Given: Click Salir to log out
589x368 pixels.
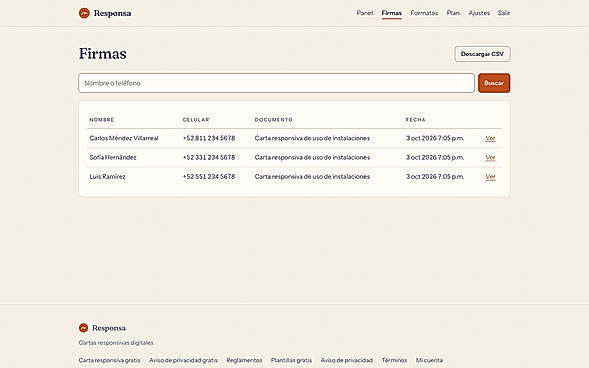Looking at the screenshot, I should click(504, 13).
